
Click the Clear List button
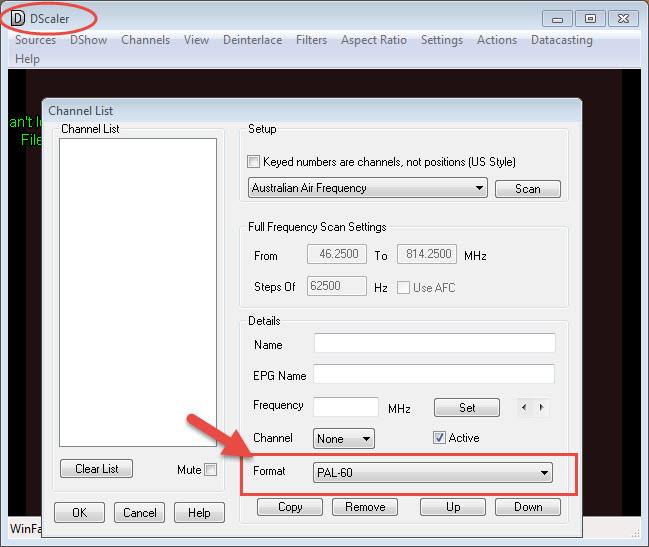pyautogui.click(x=96, y=468)
